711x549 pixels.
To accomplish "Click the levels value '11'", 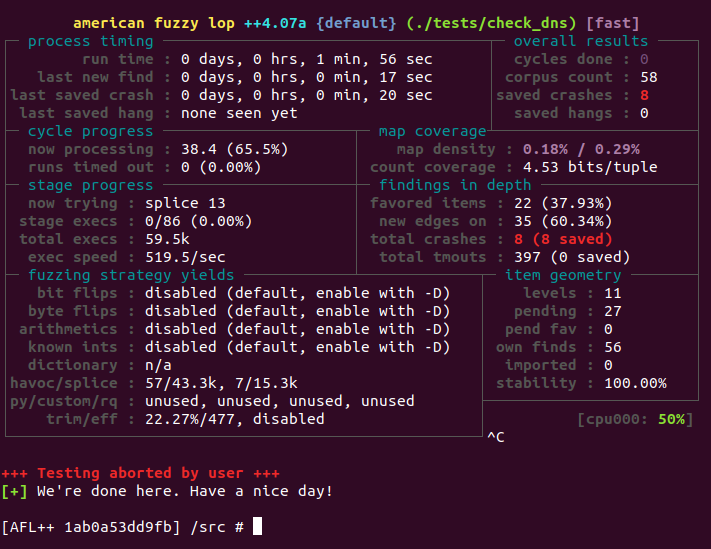I will point(613,293).
